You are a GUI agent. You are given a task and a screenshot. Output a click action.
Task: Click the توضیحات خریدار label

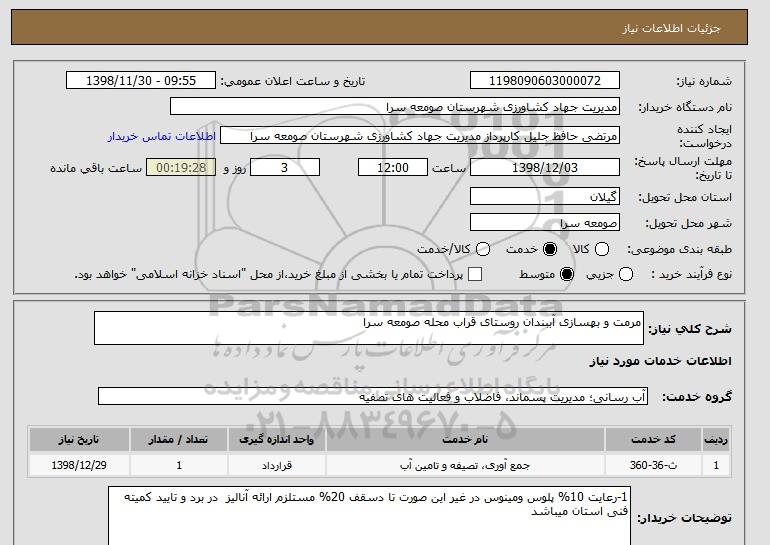coord(685,518)
